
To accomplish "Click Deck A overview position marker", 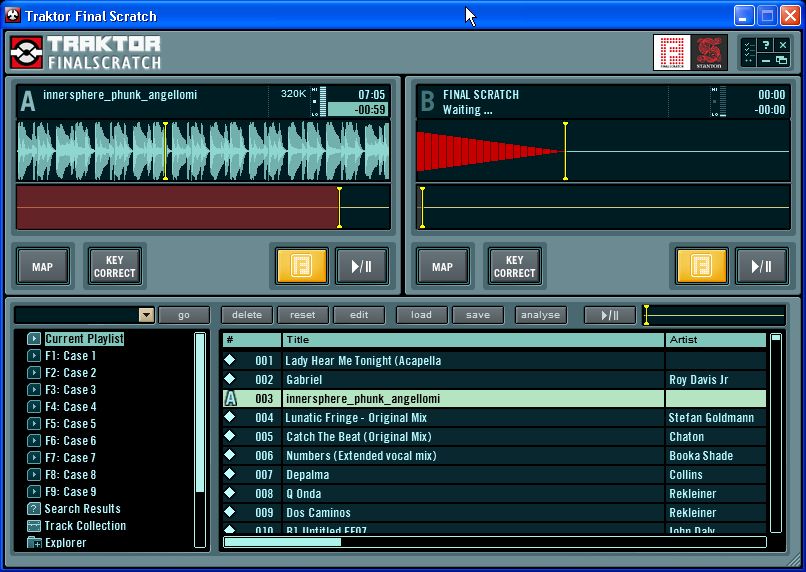I will tap(339, 208).
